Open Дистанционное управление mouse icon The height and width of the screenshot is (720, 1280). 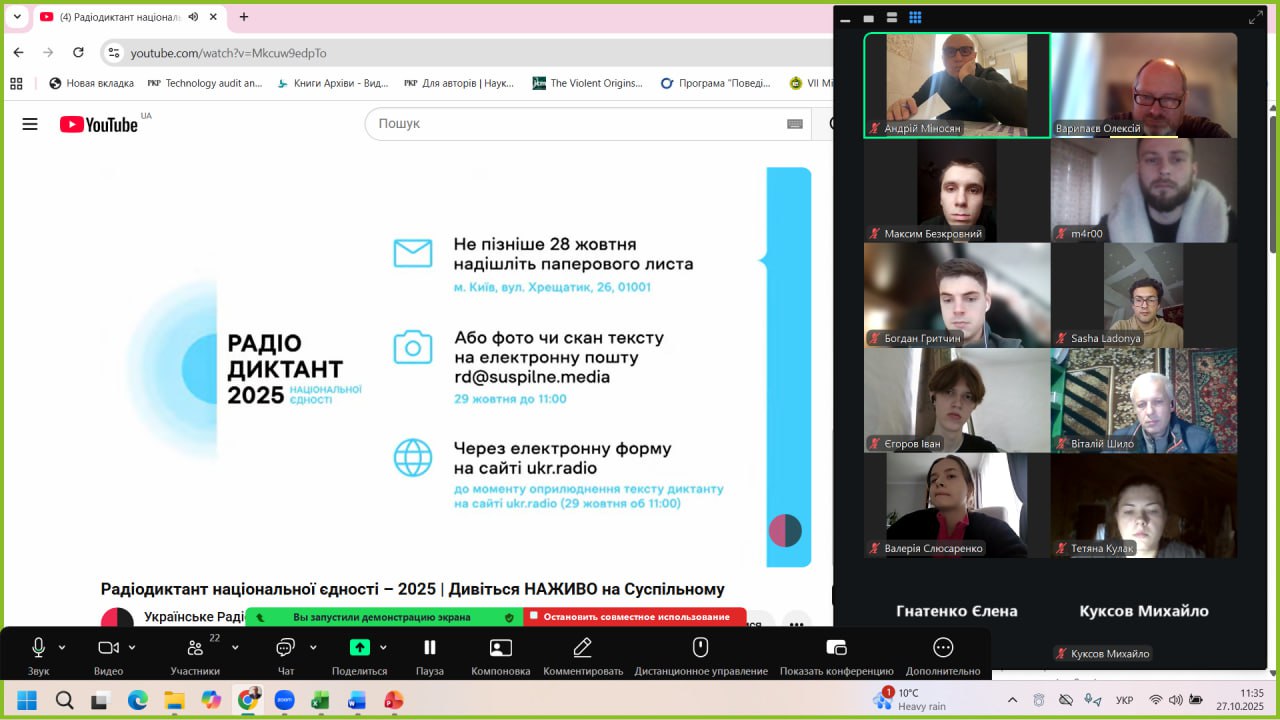(x=701, y=648)
